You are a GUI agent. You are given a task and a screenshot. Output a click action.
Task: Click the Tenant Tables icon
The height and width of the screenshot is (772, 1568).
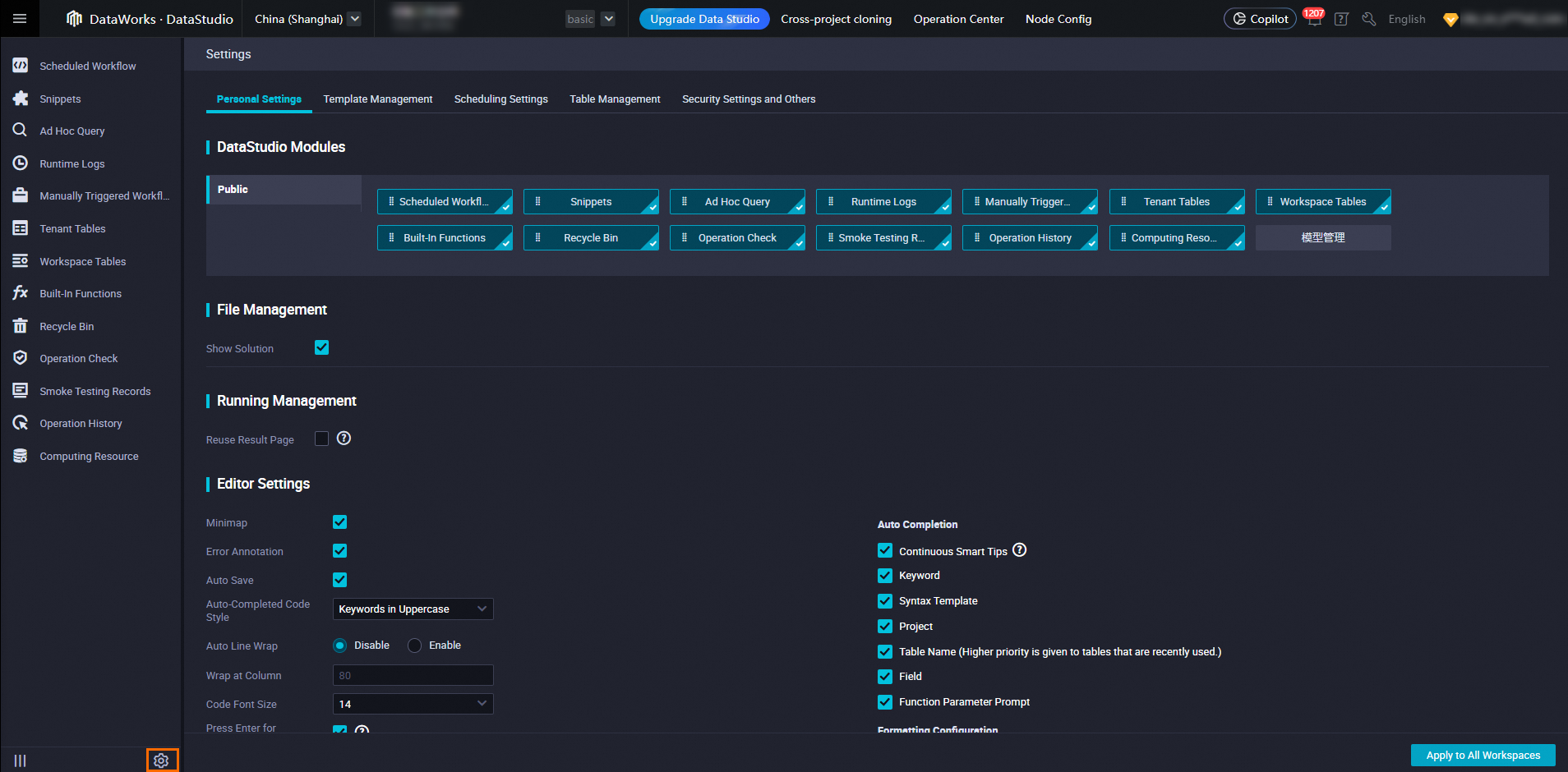[x=21, y=227]
